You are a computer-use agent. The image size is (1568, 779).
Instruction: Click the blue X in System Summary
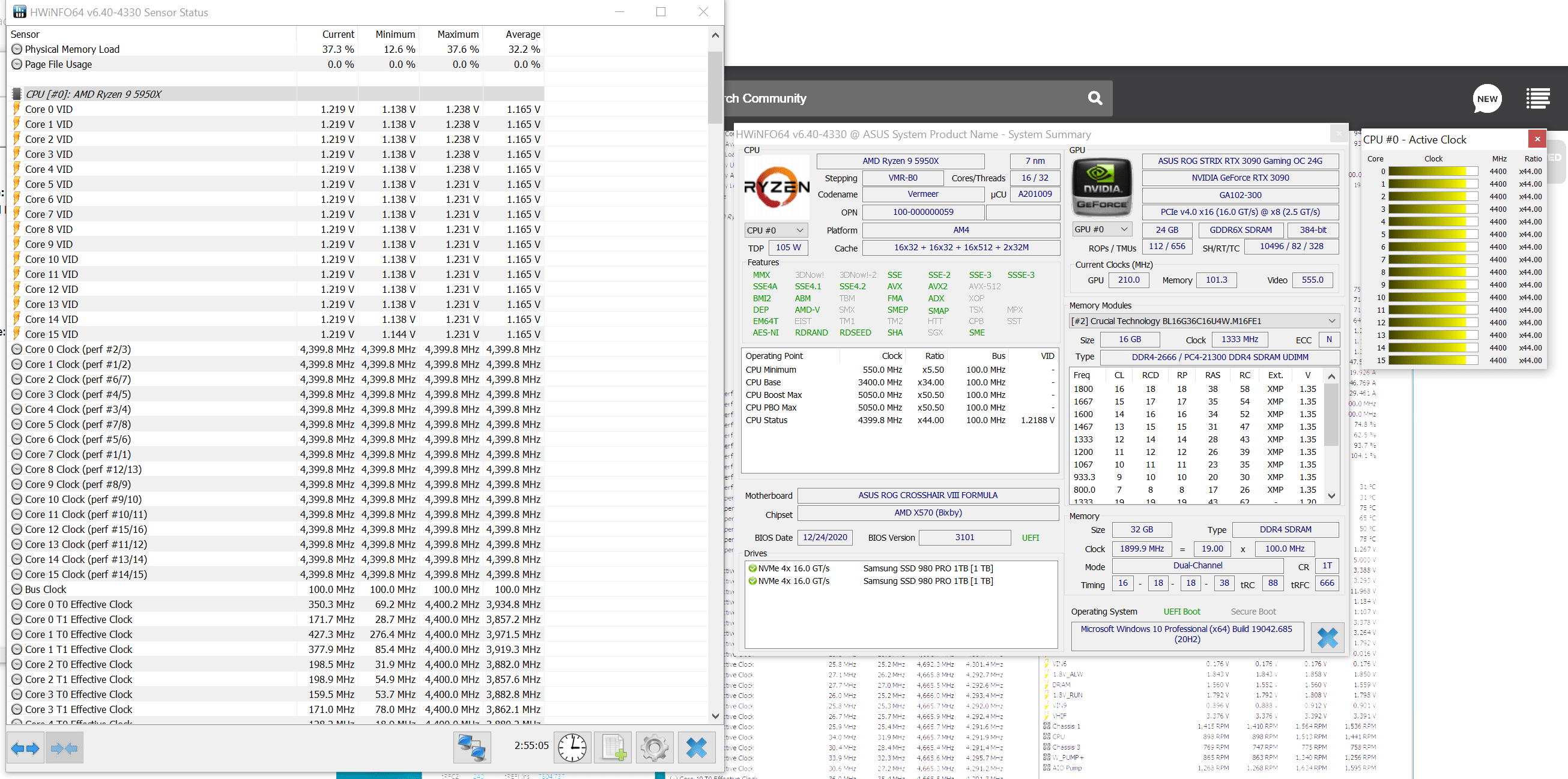pos(1328,637)
